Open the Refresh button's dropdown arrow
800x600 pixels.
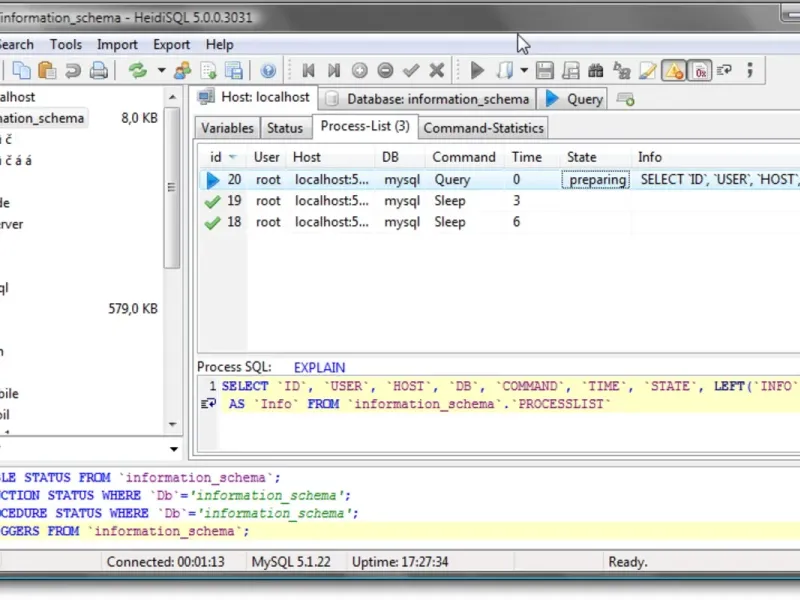161,70
